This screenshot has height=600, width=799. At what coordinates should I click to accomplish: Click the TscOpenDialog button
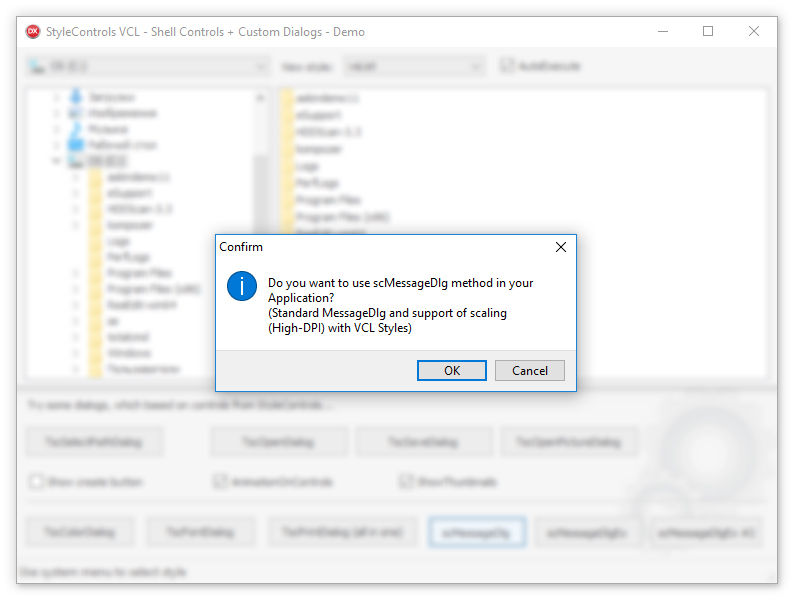coord(279,442)
